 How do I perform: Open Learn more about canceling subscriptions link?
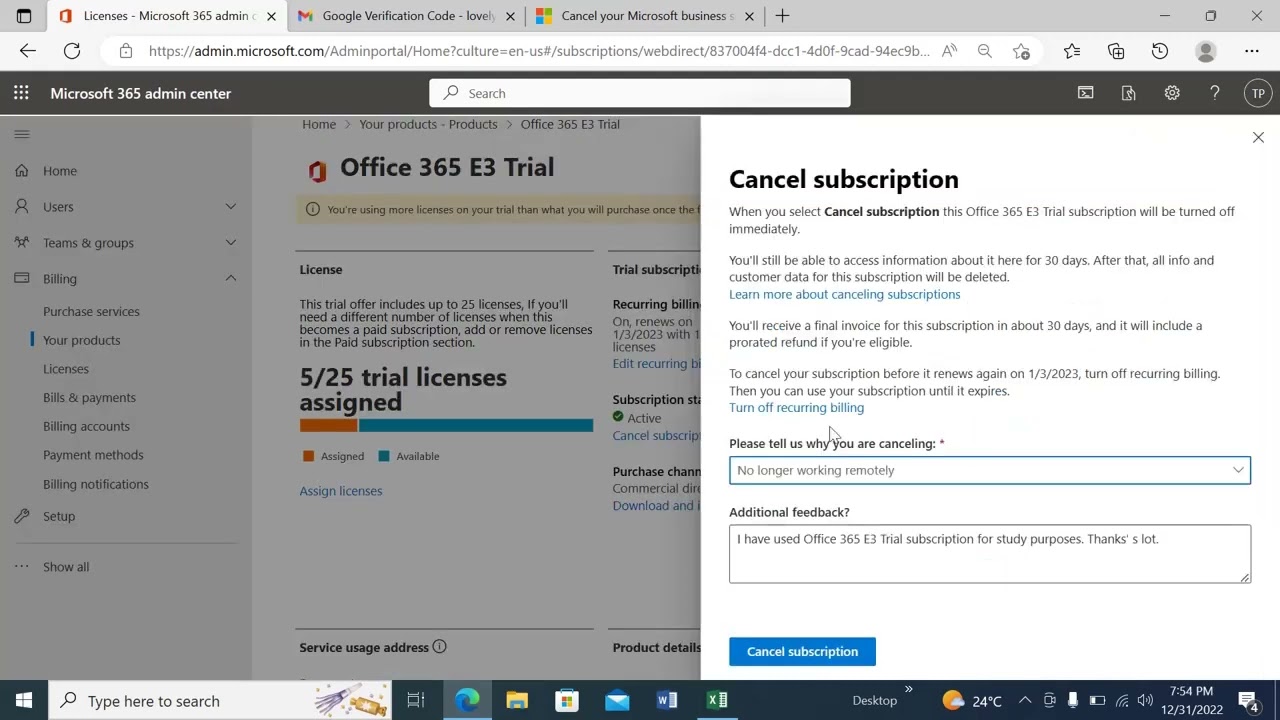tap(844, 294)
